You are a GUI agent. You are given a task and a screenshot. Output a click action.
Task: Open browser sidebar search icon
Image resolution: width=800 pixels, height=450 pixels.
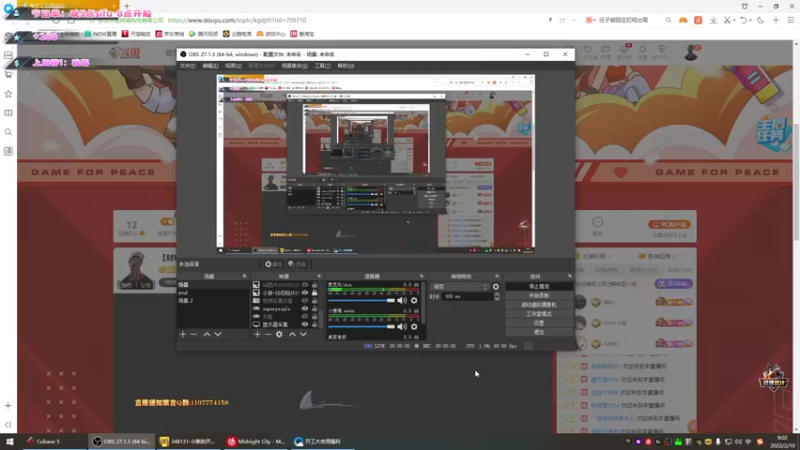point(8,132)
